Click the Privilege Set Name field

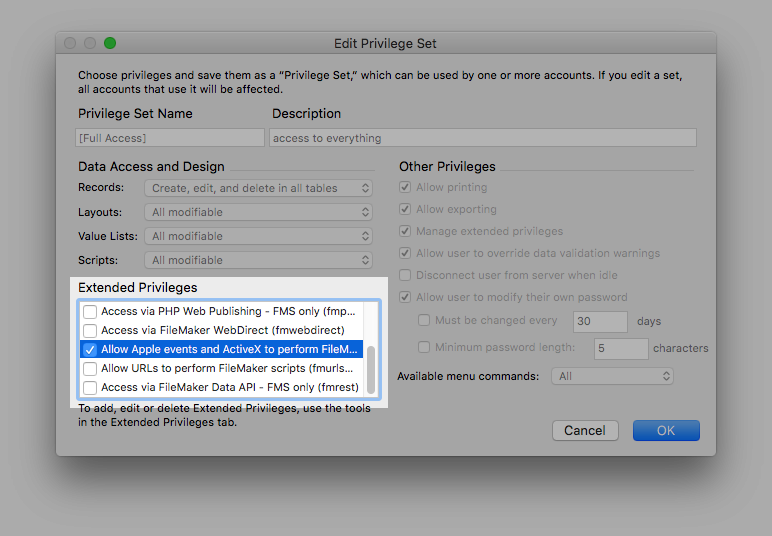170,138
